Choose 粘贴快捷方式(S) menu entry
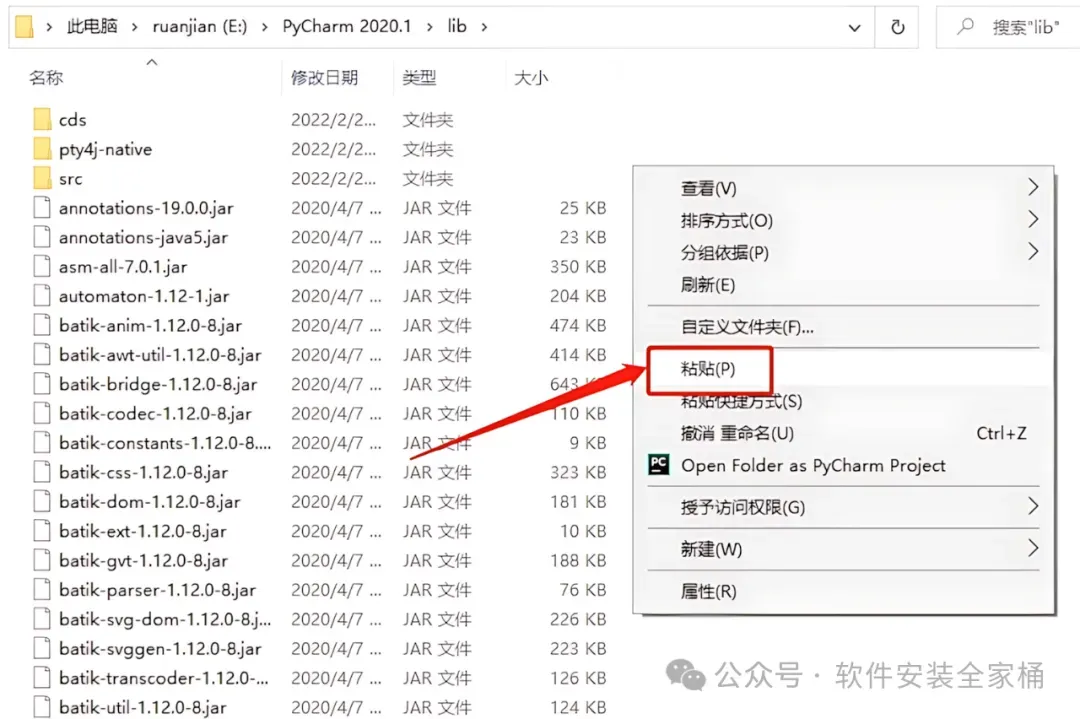 (741, 401)
